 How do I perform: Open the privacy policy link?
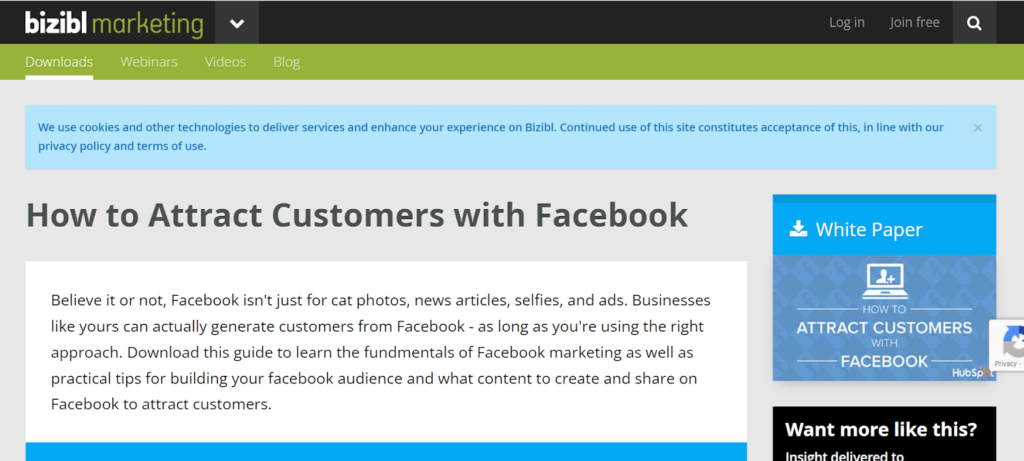point(73,146)
